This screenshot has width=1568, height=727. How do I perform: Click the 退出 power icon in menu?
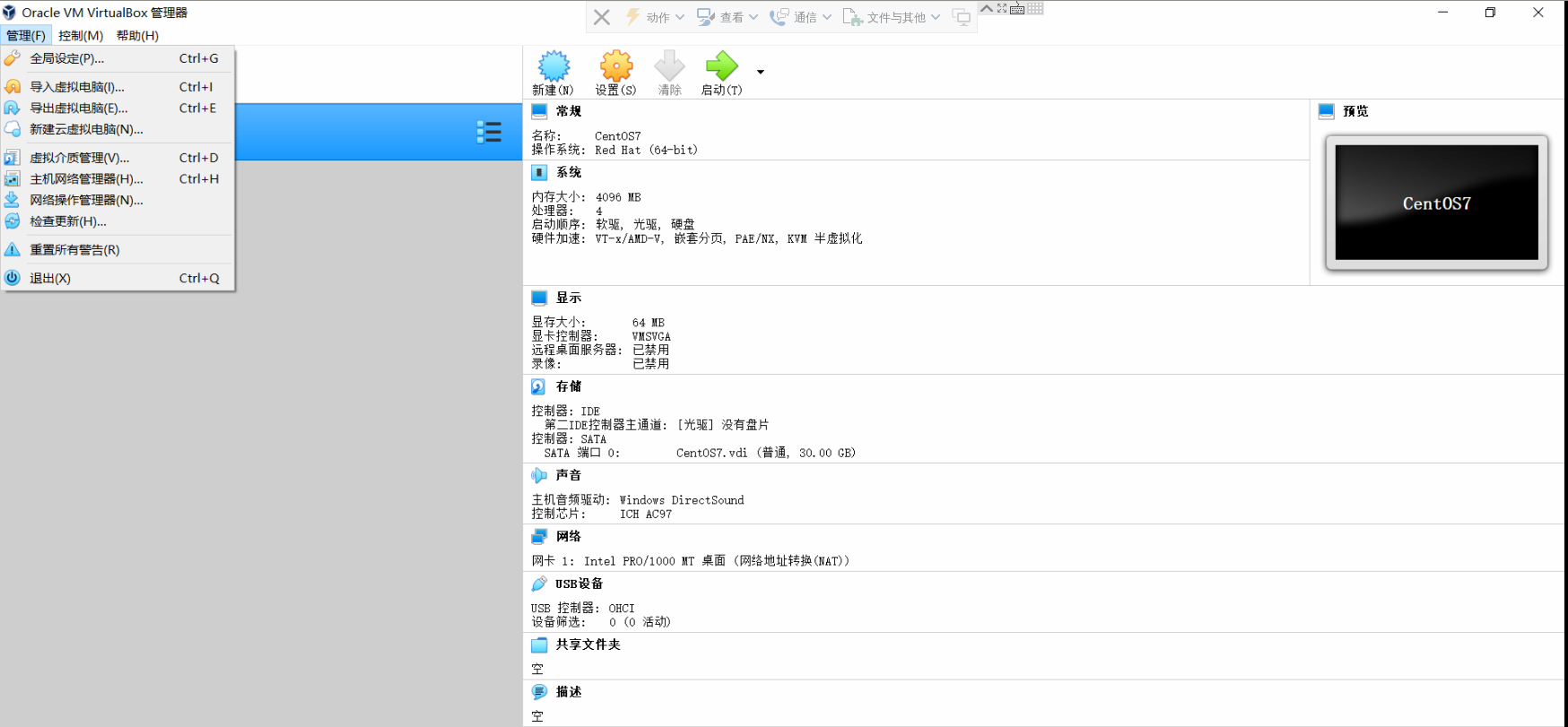[x=13, y=278]
